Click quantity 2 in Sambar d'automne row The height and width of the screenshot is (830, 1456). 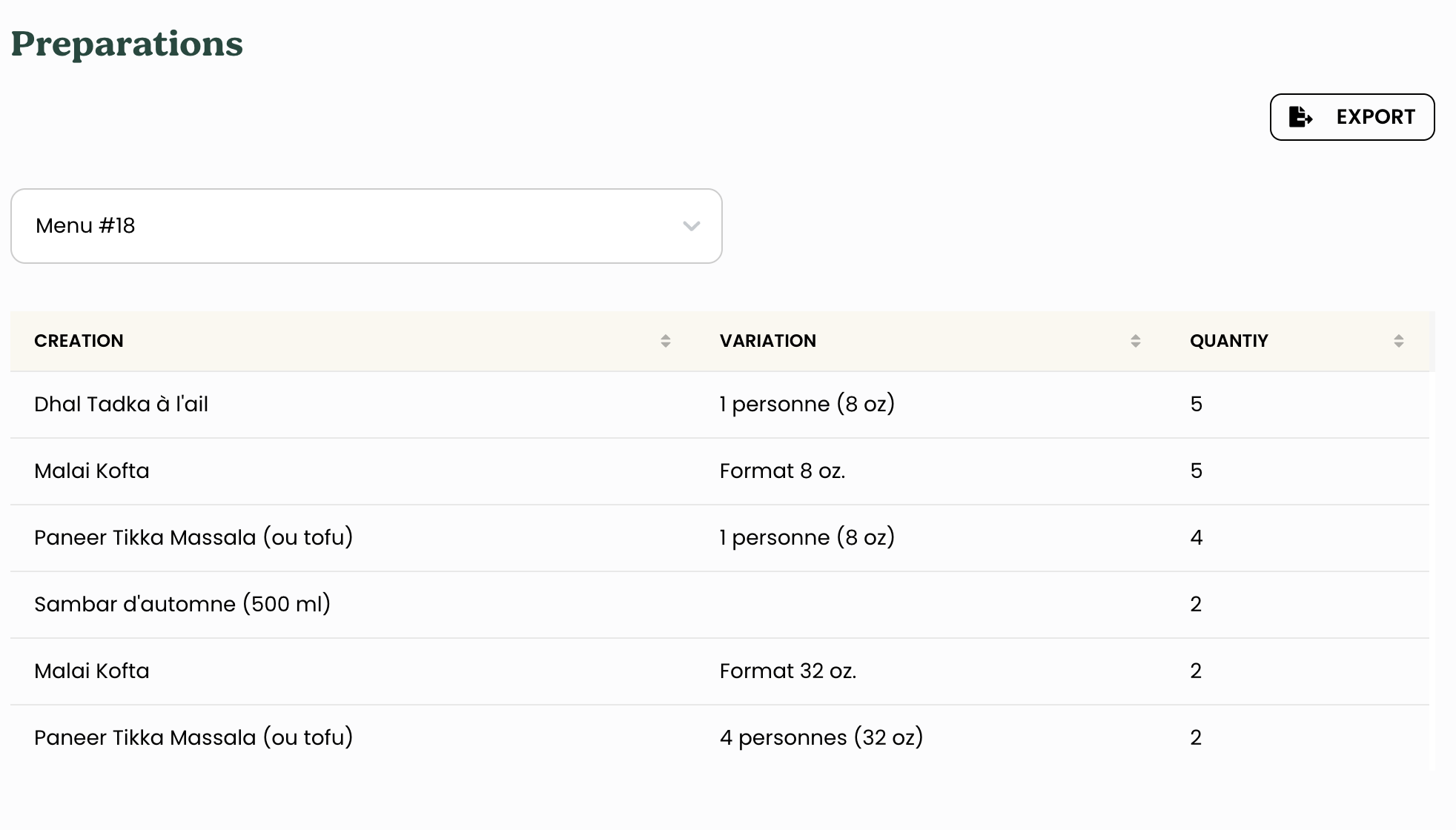[x=1196, y=605]
